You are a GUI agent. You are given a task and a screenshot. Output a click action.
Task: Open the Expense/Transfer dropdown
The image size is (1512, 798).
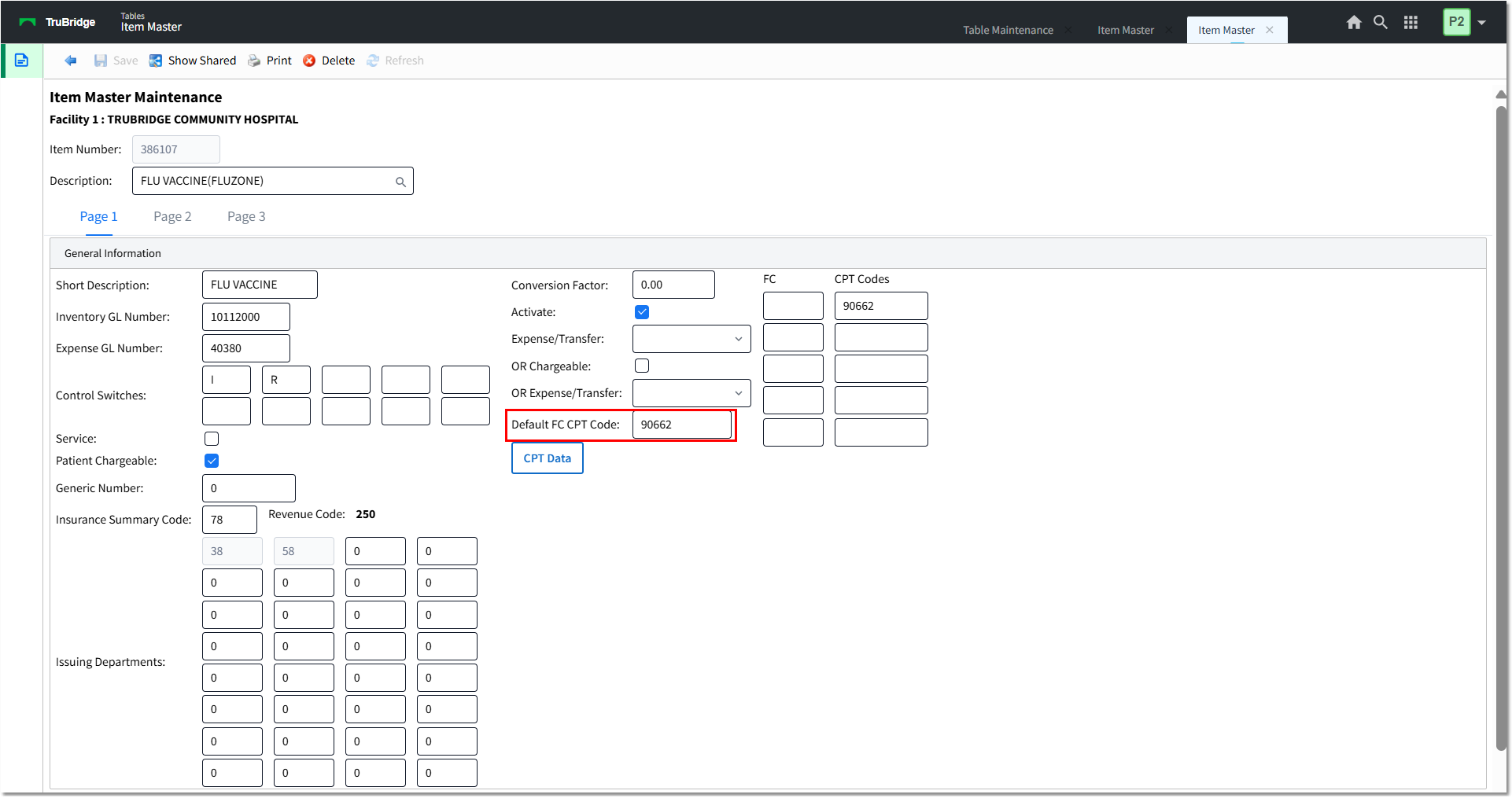(x=691, y=339)
